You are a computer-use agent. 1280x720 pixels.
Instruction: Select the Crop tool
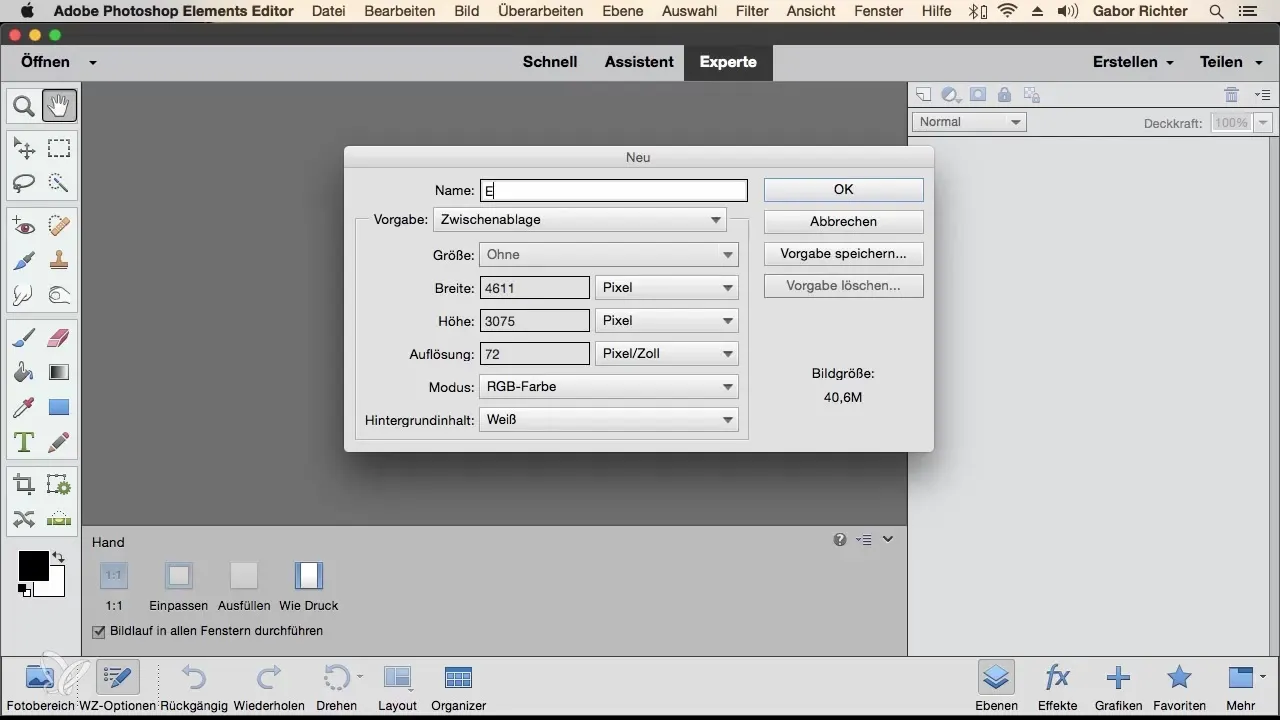click(x=24, y=485)
